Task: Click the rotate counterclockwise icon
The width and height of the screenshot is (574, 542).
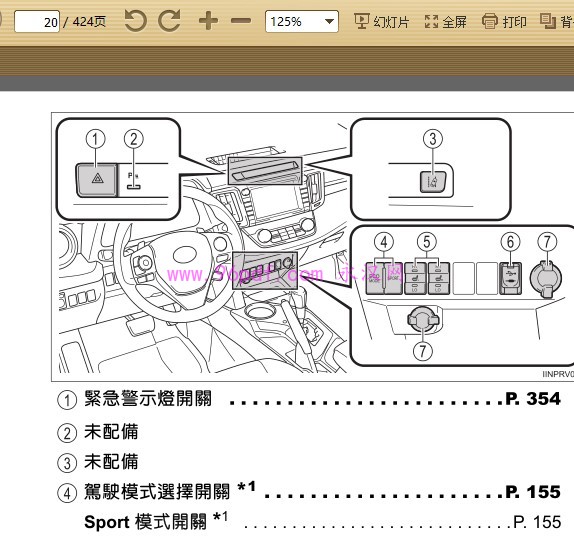Action: point(135,21)
